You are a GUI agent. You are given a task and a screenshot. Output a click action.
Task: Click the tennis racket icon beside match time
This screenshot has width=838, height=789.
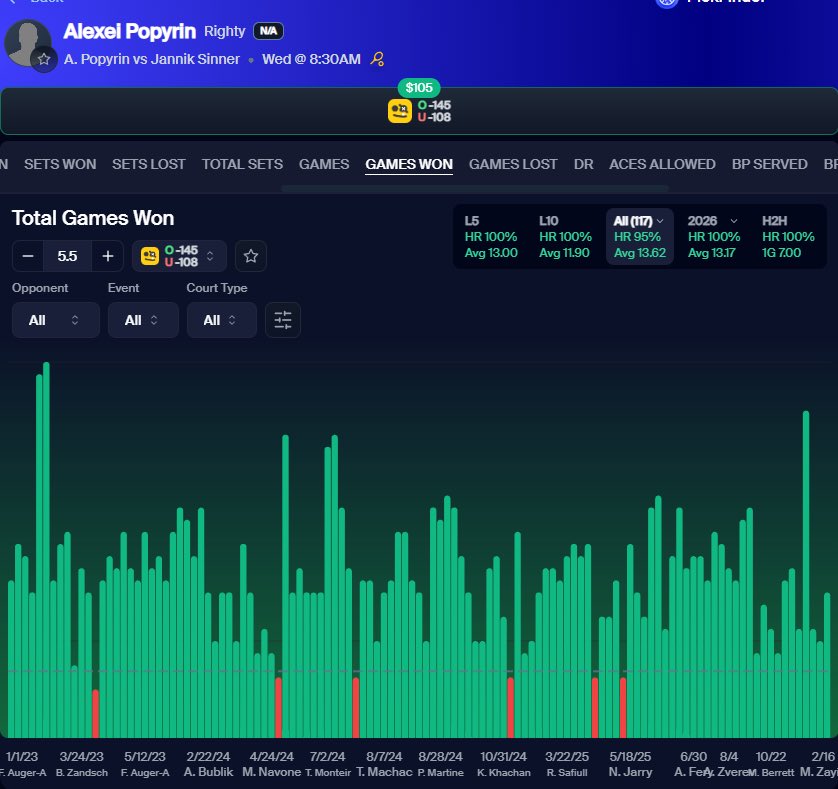377,59
